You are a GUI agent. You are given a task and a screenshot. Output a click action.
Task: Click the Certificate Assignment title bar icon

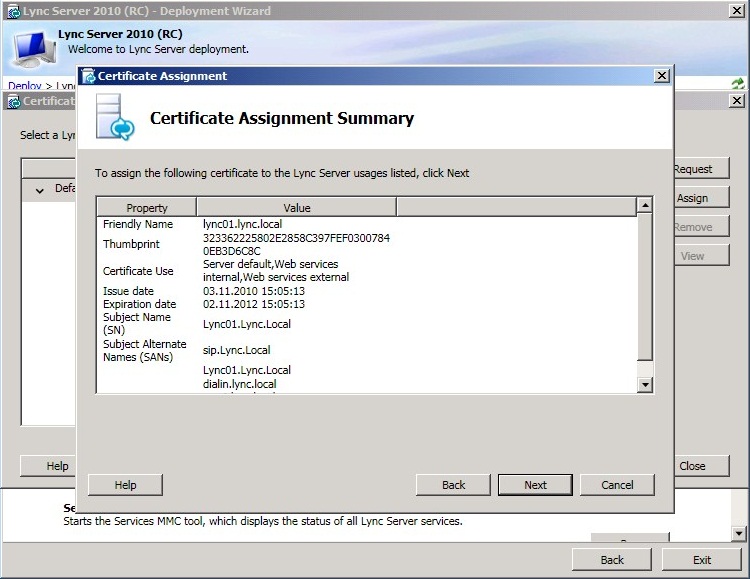pyautogui.click(x=88, y=76)
